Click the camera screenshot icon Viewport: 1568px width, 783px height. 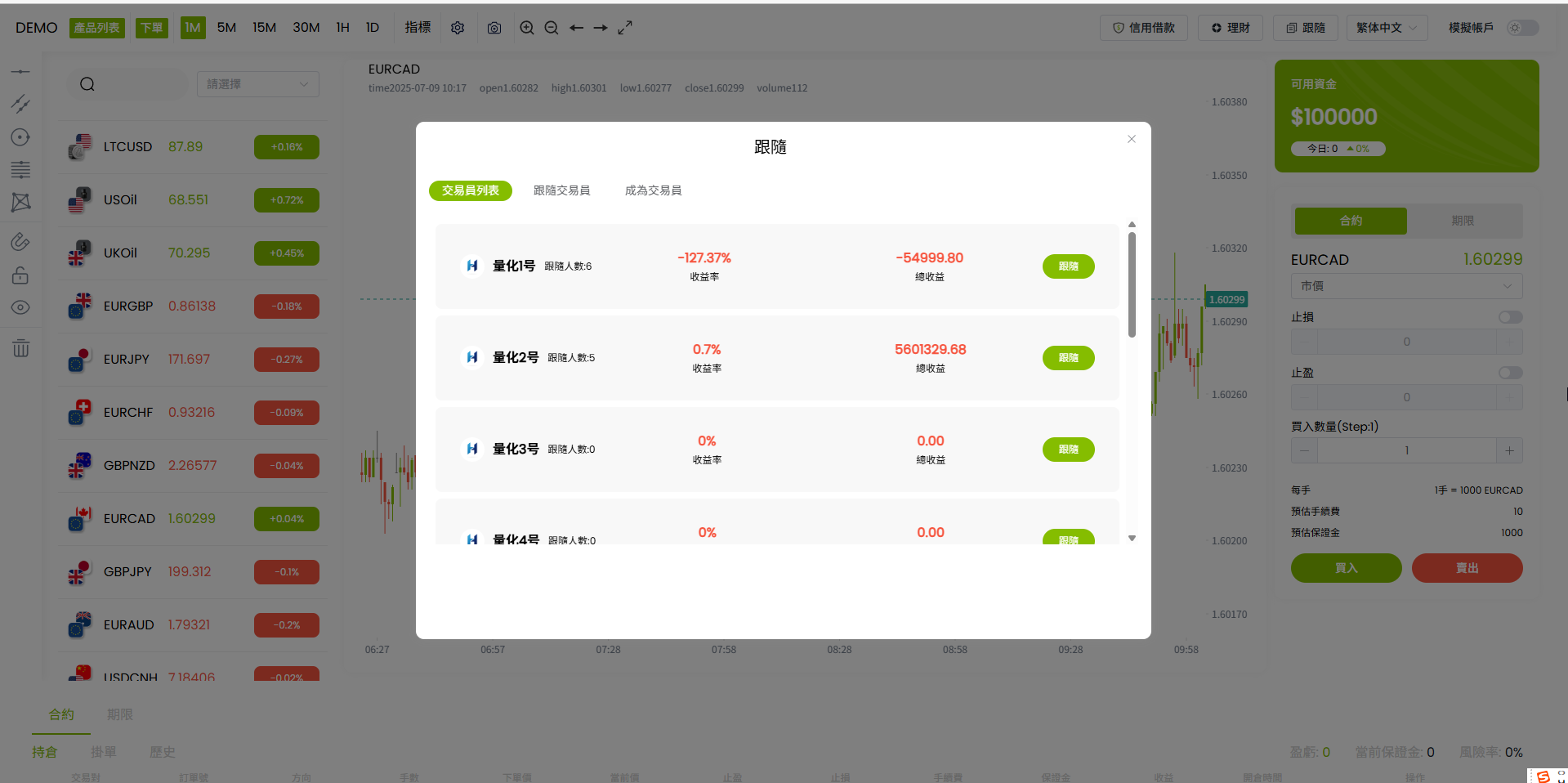click(x=494, y=28)
